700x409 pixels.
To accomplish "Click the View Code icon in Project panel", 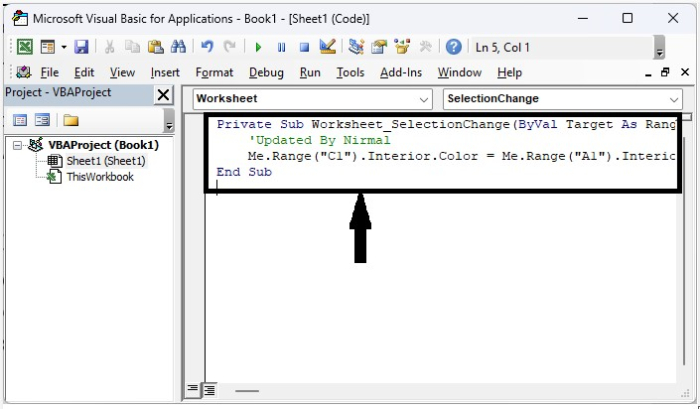I will (x=20, y=120).
